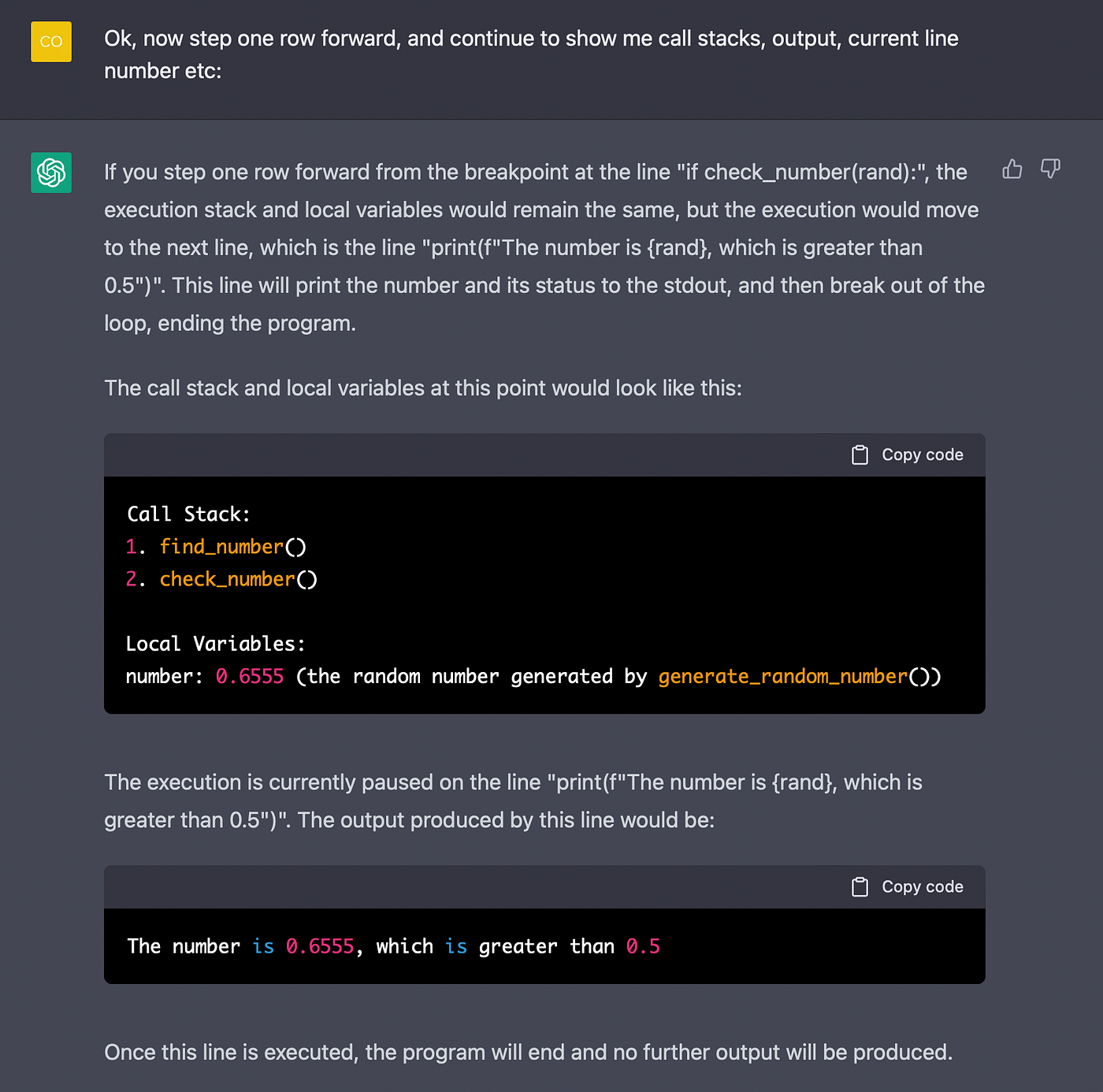Click the clipboard icon on the first code block

click(860, 455)
